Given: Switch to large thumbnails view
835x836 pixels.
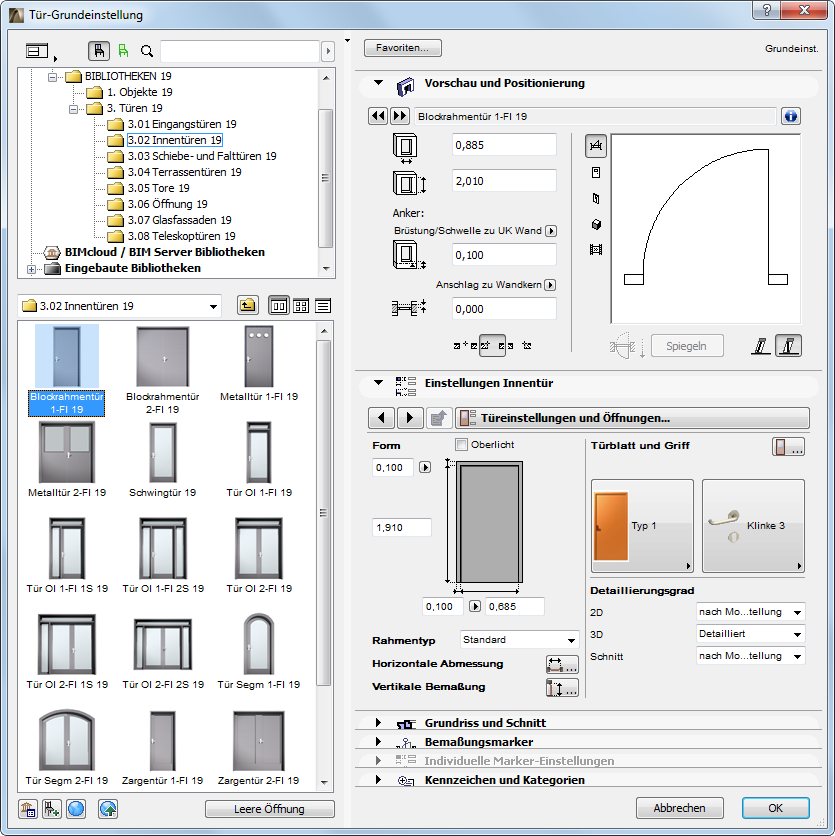Looking at the screenshot, I should (x=279, y=306).
